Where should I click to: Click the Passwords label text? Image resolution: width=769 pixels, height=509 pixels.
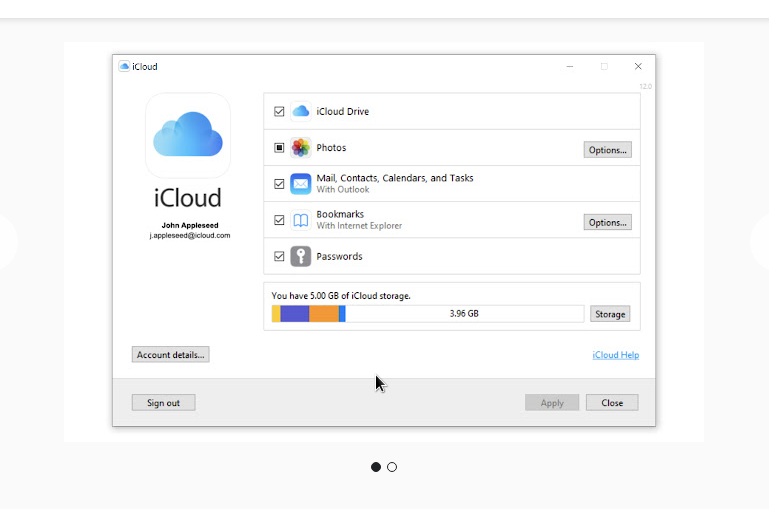pyautogui.click(x=339, y=256)
